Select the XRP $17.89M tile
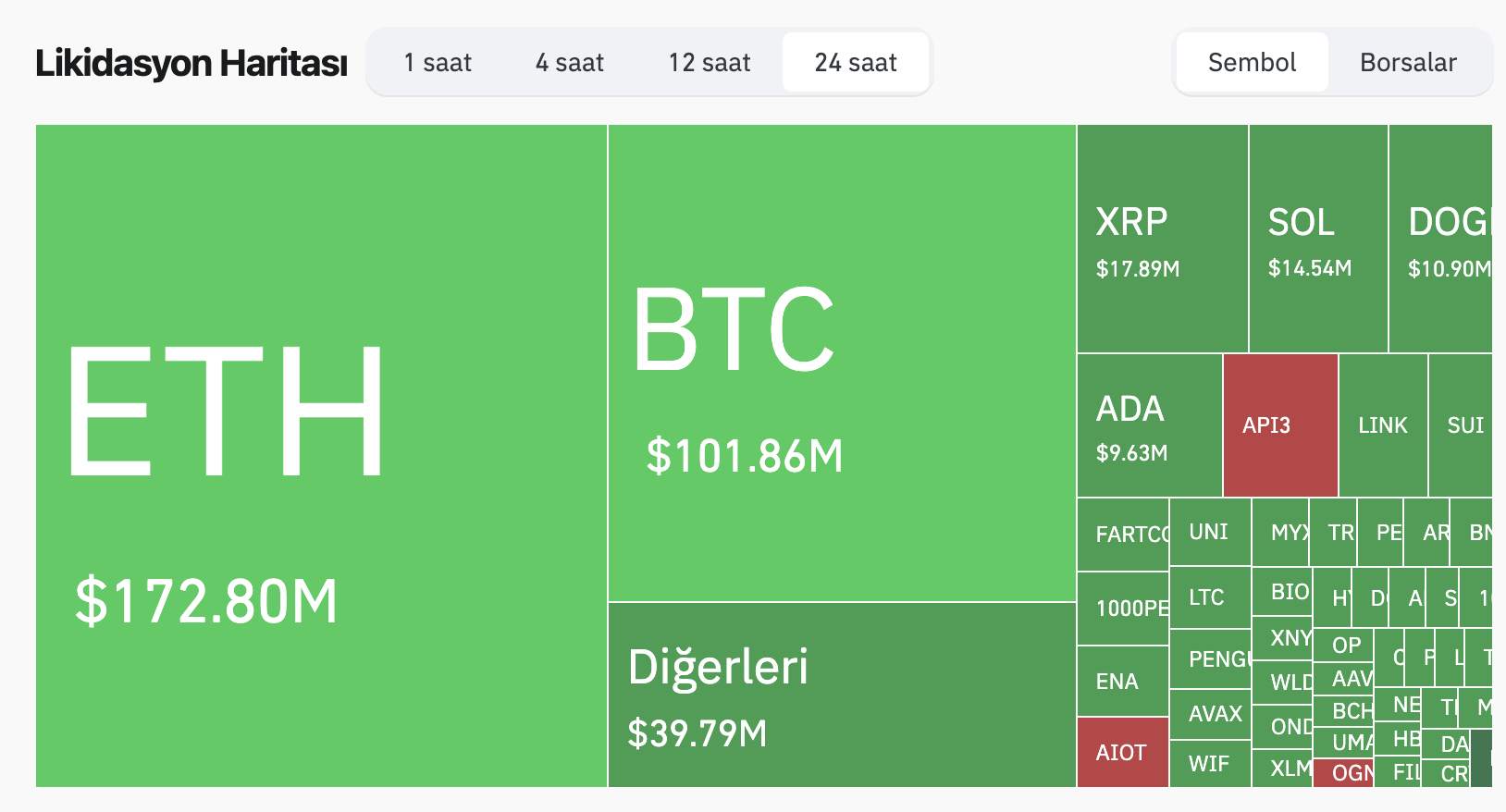1506x812 pixels. [x=1163, y=239]
